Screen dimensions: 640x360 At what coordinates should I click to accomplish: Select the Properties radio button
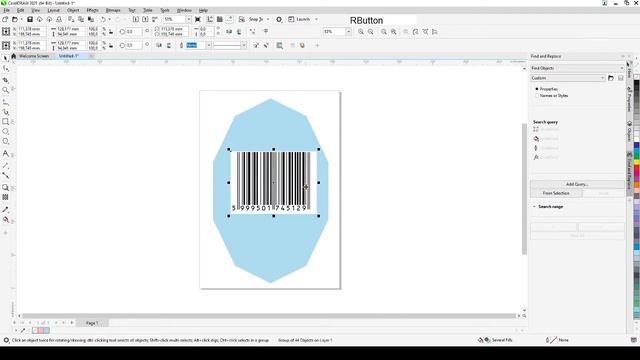coord(537,89)
